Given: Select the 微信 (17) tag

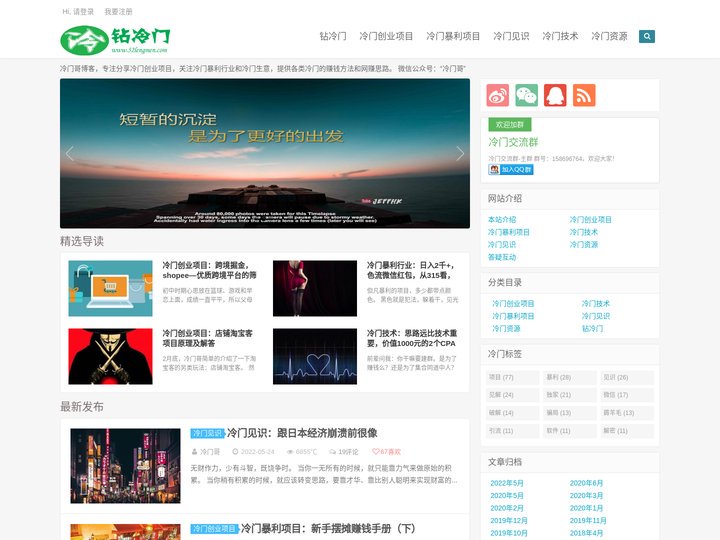Looking at the screenshot, I should (x=627, y=395).
